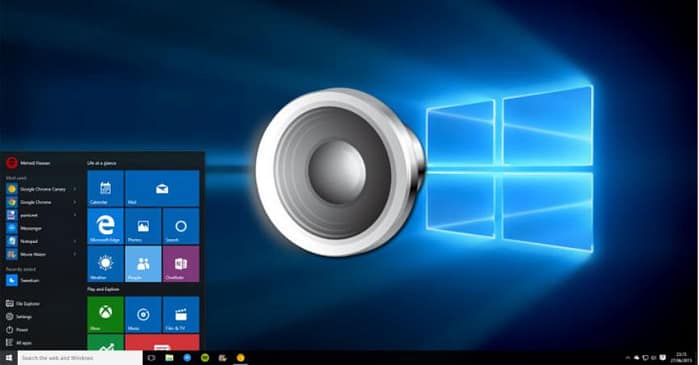Open Task View on the taskbar

[x=152, y=357]
